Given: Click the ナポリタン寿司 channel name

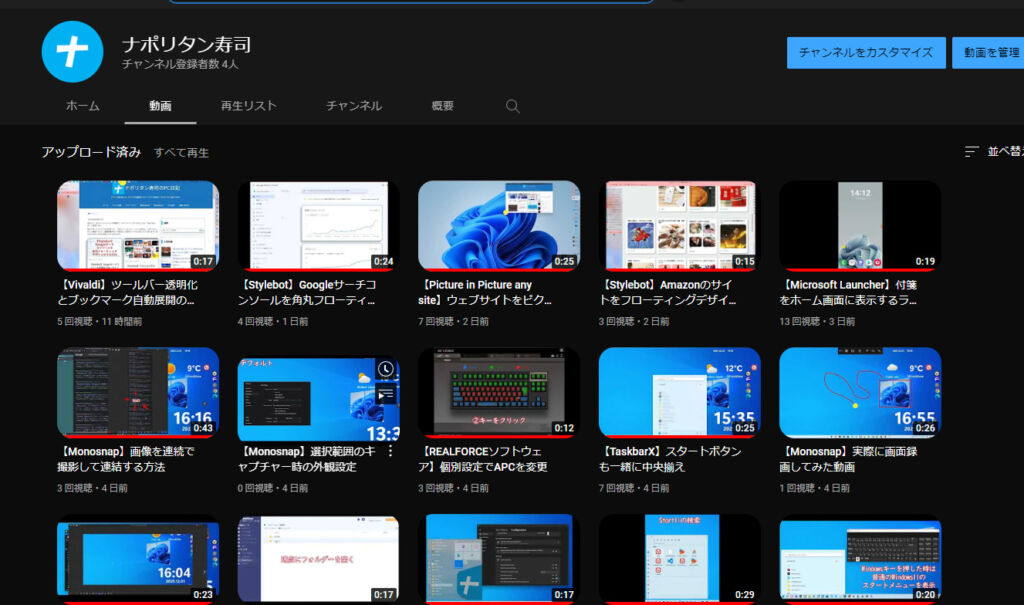Looking at the screenshot, I should coord(186,44).
